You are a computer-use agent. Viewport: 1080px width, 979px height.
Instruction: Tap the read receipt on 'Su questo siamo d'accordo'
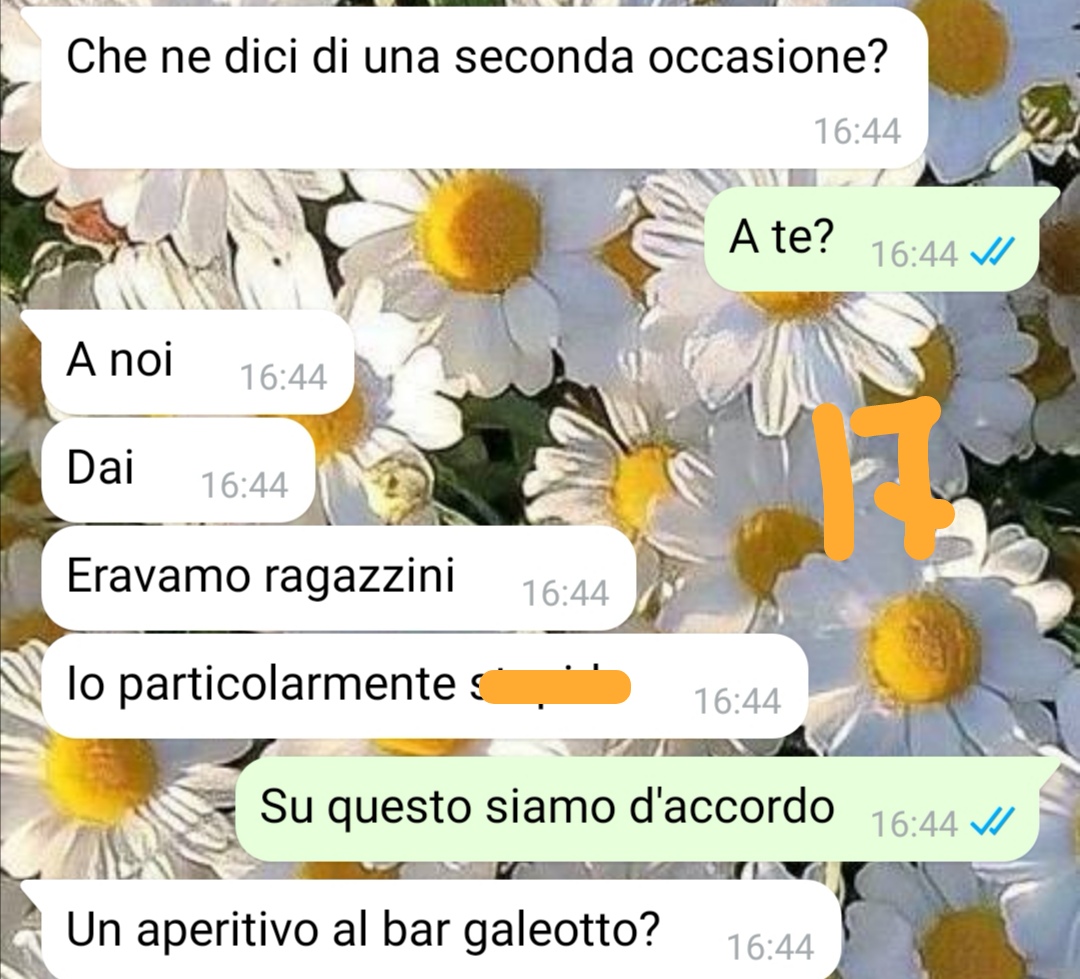point(992,822)
